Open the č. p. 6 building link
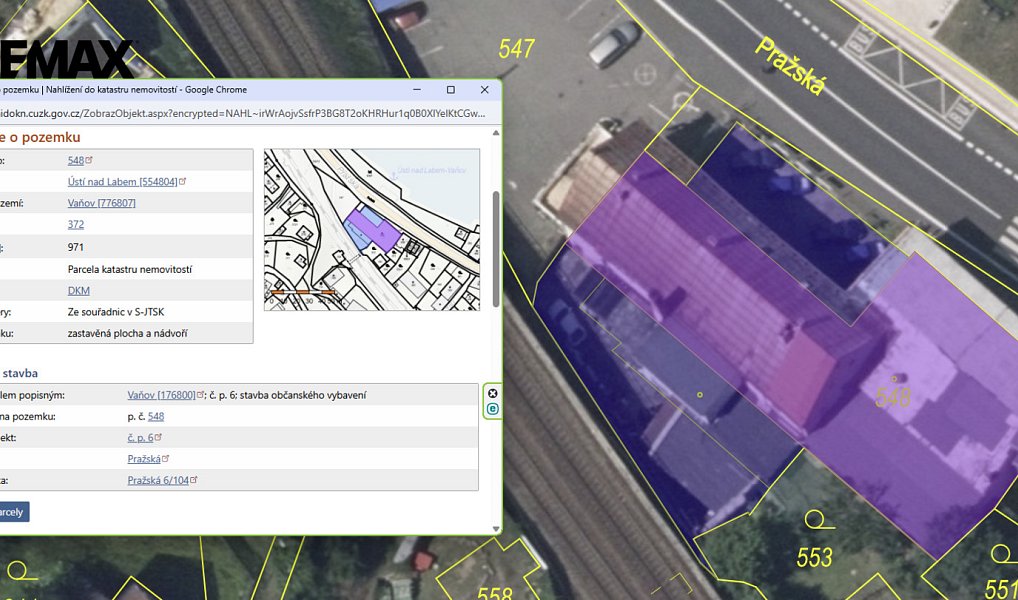1018x600 pixels. click(x=140, y=438)
